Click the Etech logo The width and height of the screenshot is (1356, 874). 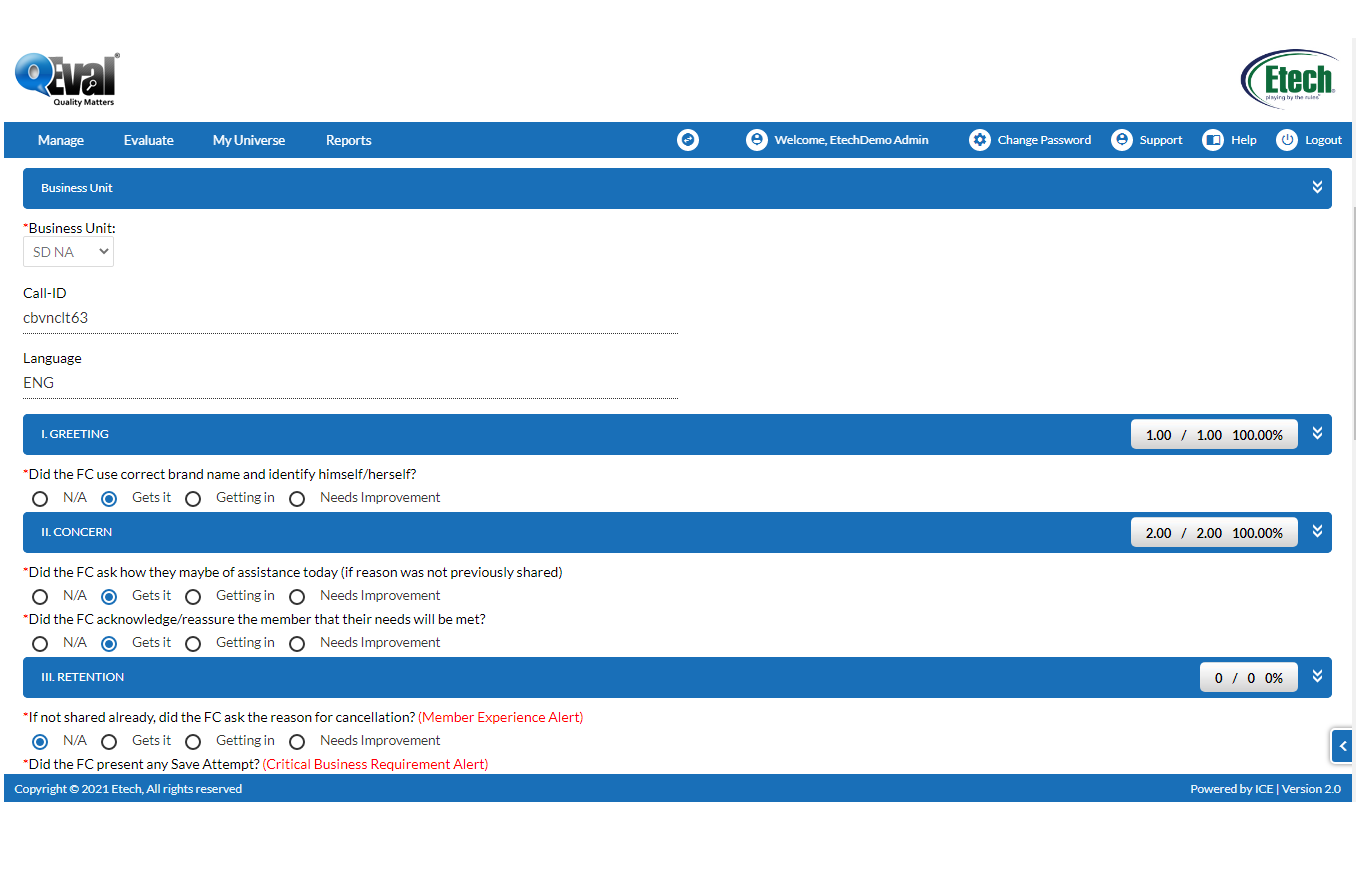coord(1290,79)
